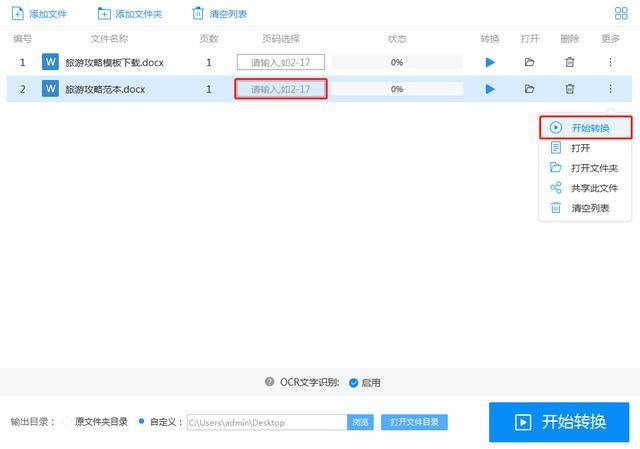Click the Word icon of 旅游攻略范本.docx
The width and height of the screenshot is (640, 449).
(50, 89)
